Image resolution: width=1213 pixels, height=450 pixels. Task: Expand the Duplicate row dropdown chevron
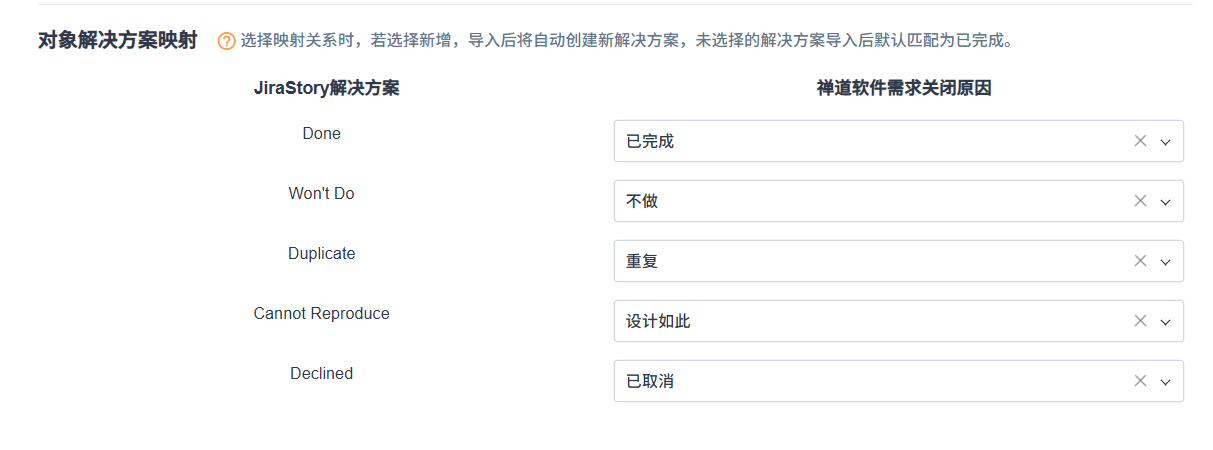coord(1165,262)
